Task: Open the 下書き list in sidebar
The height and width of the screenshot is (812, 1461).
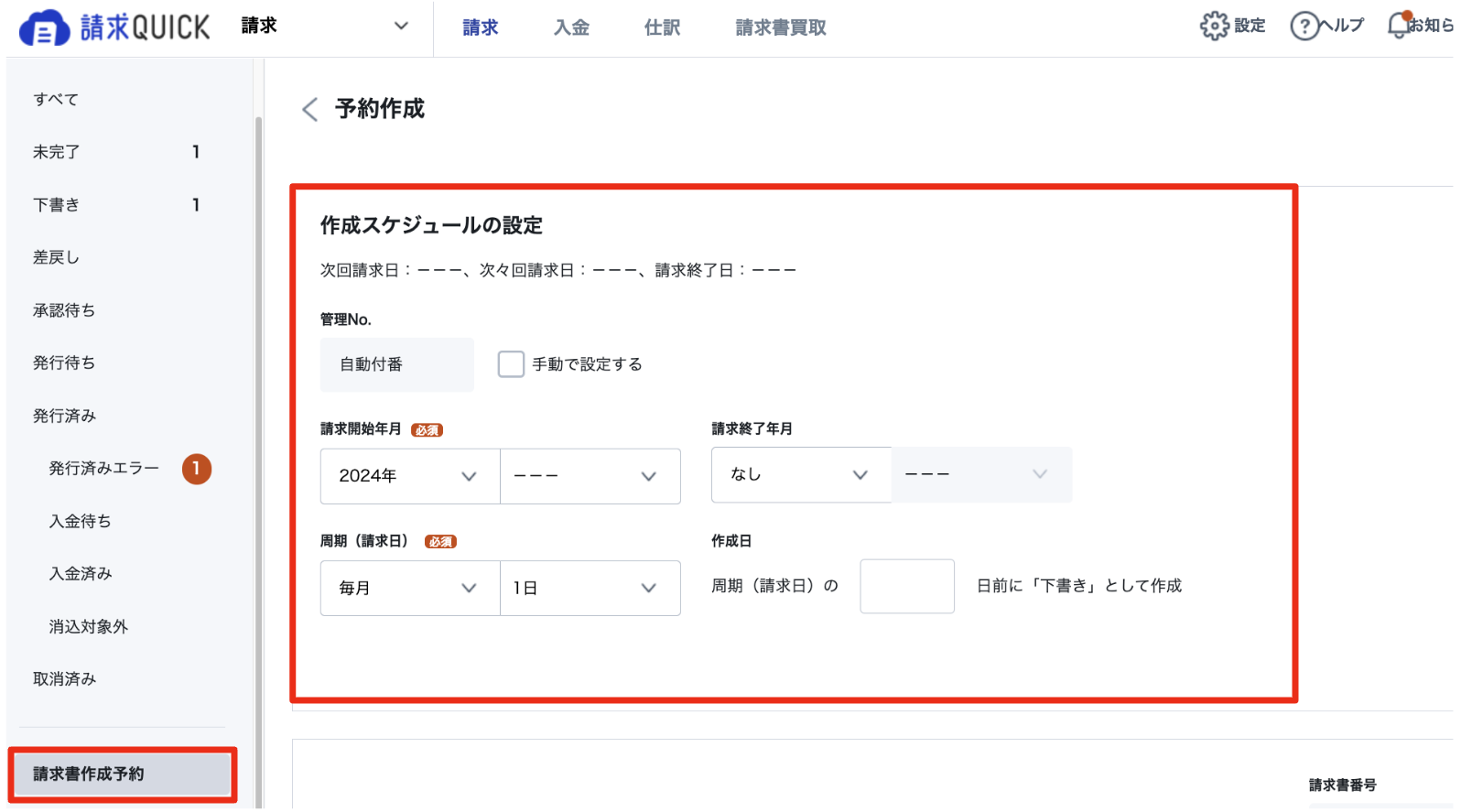Action: point(116,205)
